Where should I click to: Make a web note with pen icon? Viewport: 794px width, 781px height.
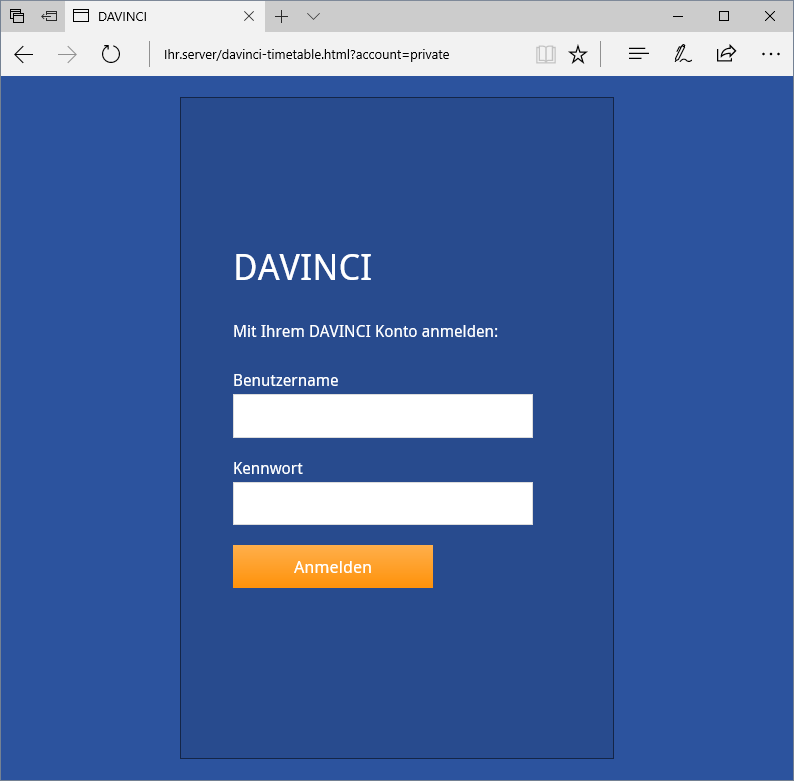click(x=683, y=54)
